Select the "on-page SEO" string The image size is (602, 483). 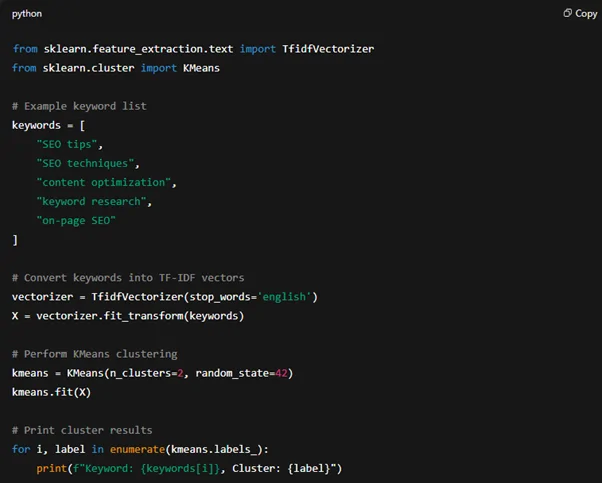(x=76, y=221)
